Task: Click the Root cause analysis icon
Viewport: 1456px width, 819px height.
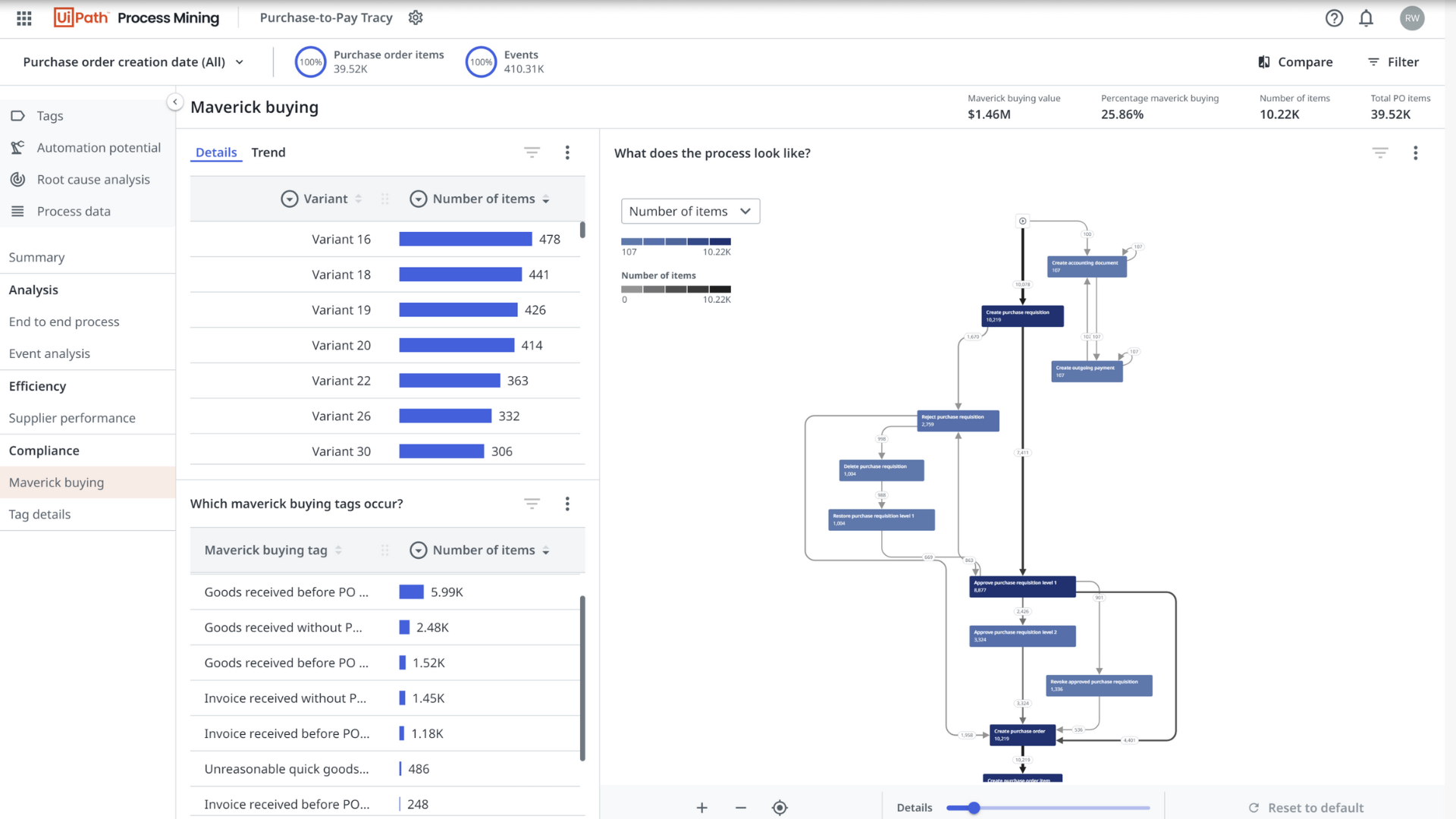Action: point(17,180)
